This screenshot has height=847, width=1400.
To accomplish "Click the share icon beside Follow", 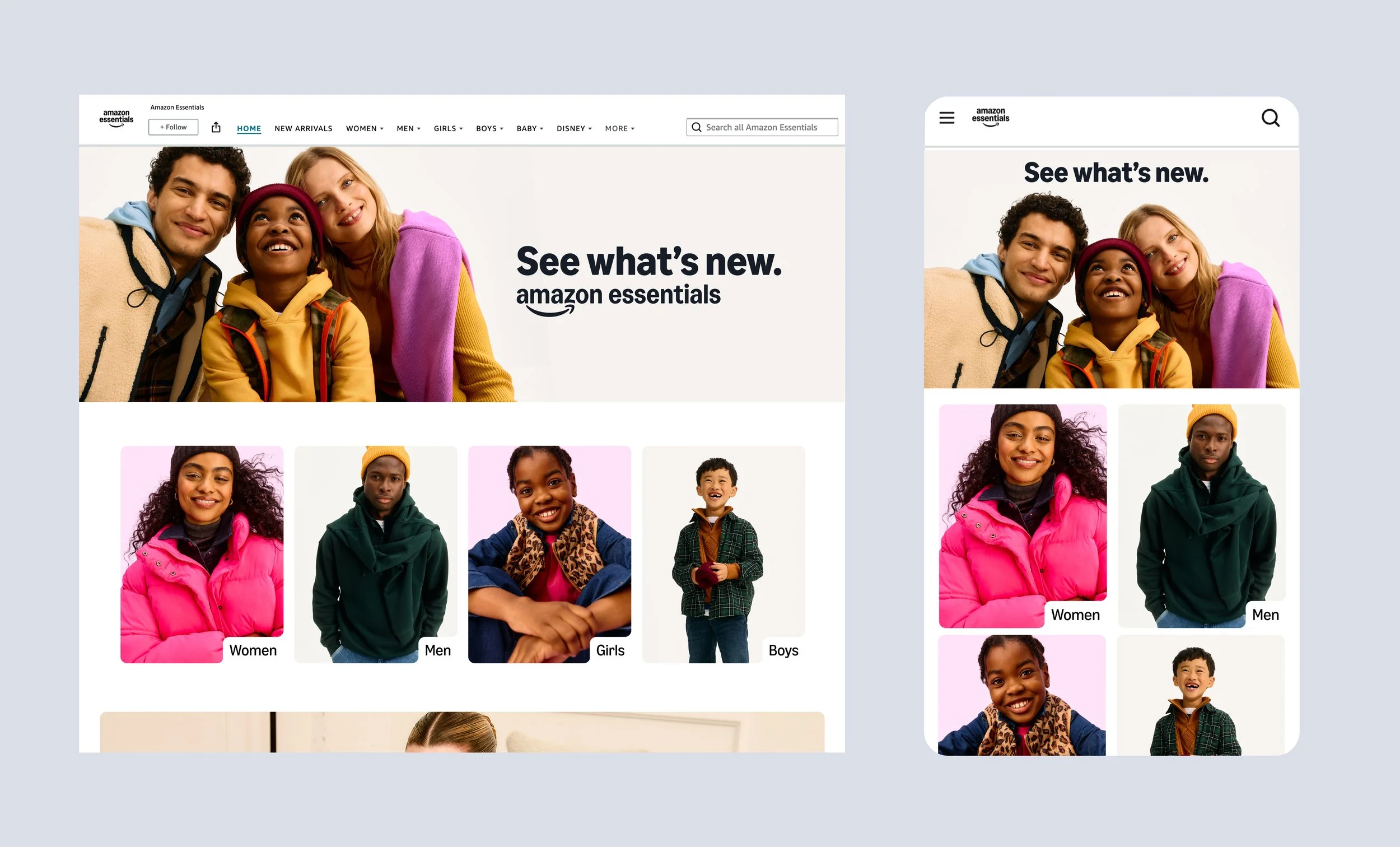I will (216, 127).
